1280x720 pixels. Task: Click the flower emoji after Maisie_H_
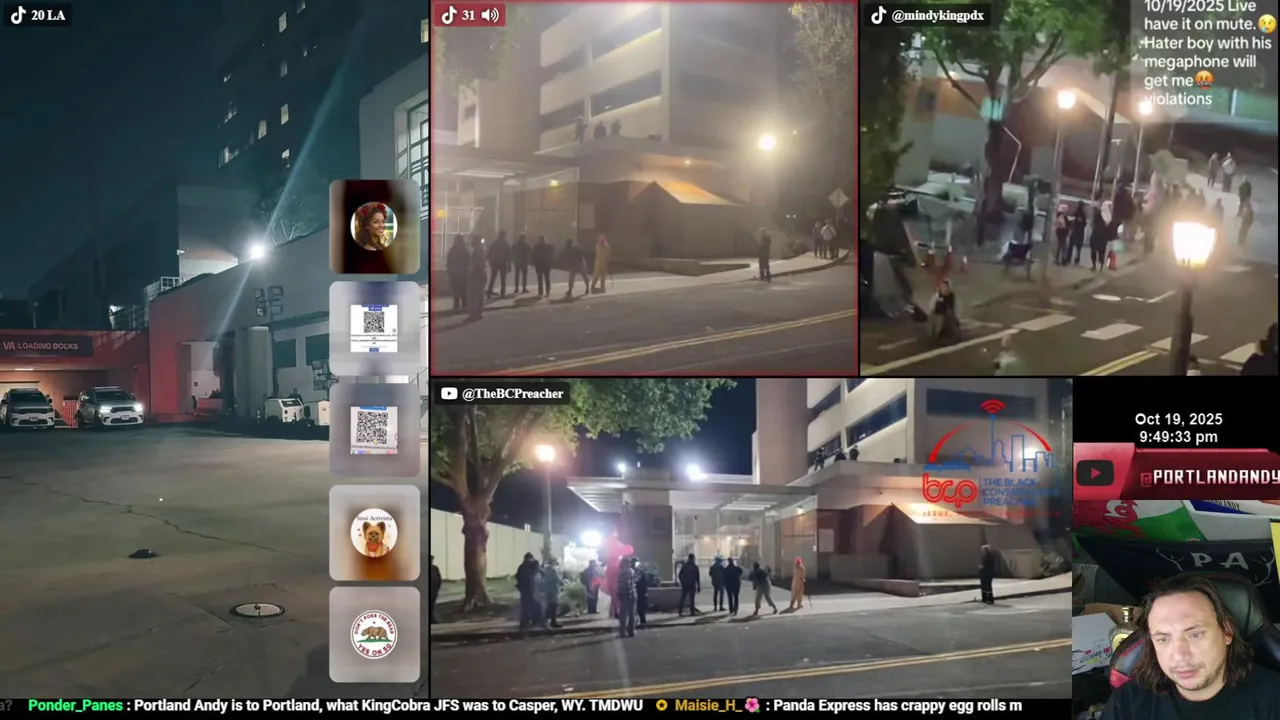pyautogui.click(x=752, y=705)
